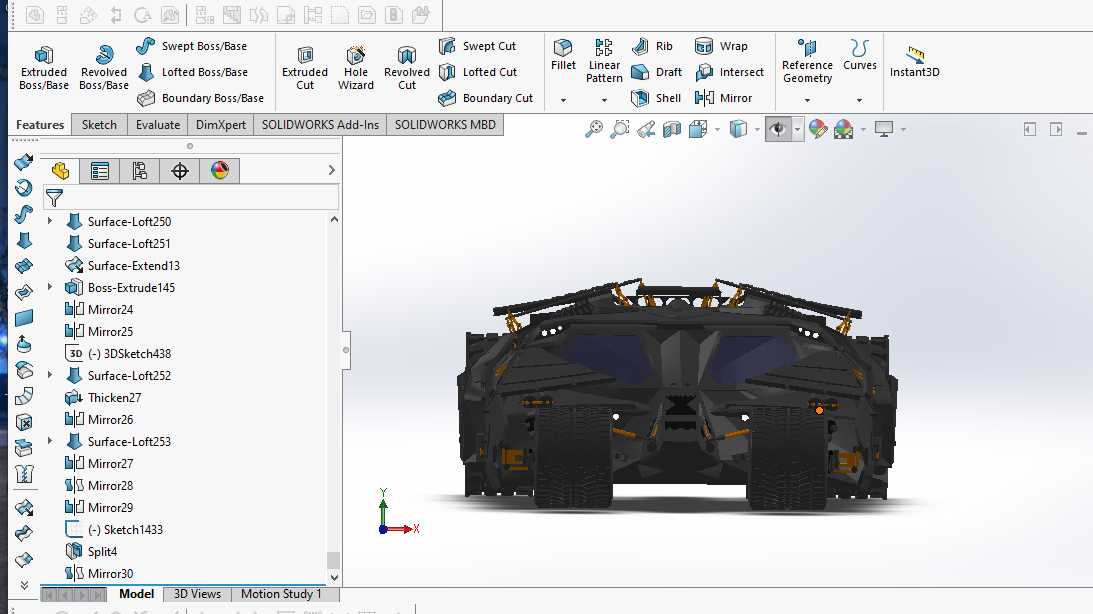Screen dimensions: 1093x614
Task: Launch Instant3D
Action: (915, 61)
